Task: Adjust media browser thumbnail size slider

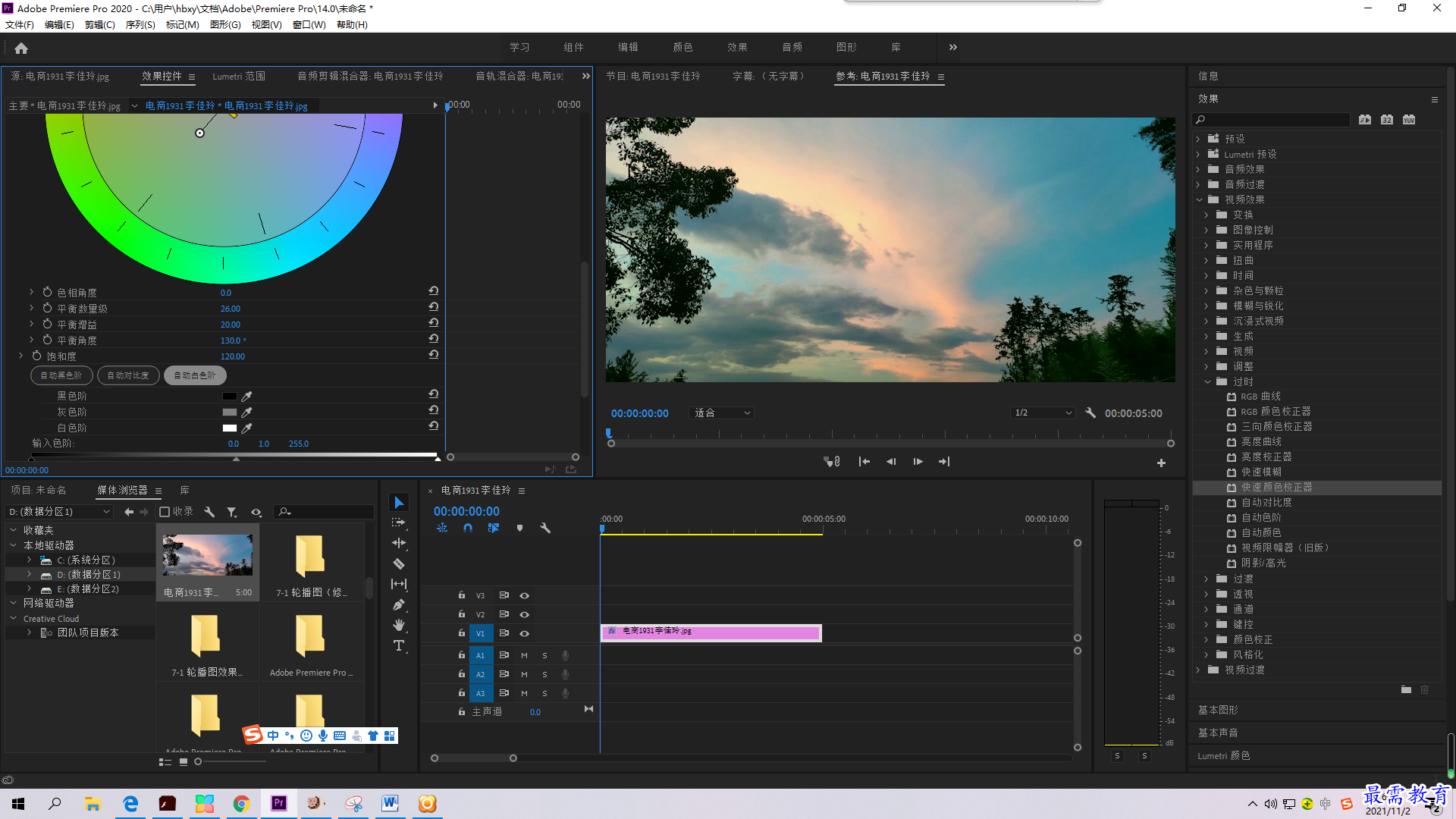Action: [x=198, y=761]
